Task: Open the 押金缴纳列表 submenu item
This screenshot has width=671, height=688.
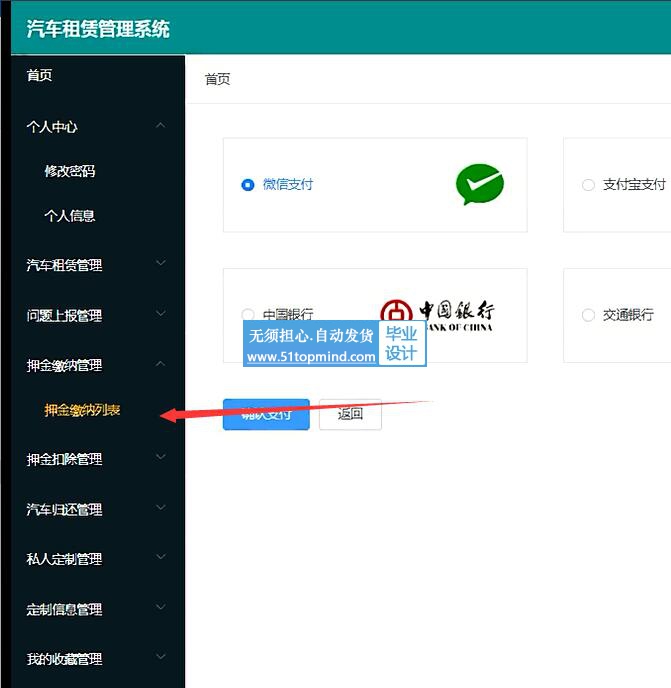Action: pyautogui.click(x=82, y=410)
